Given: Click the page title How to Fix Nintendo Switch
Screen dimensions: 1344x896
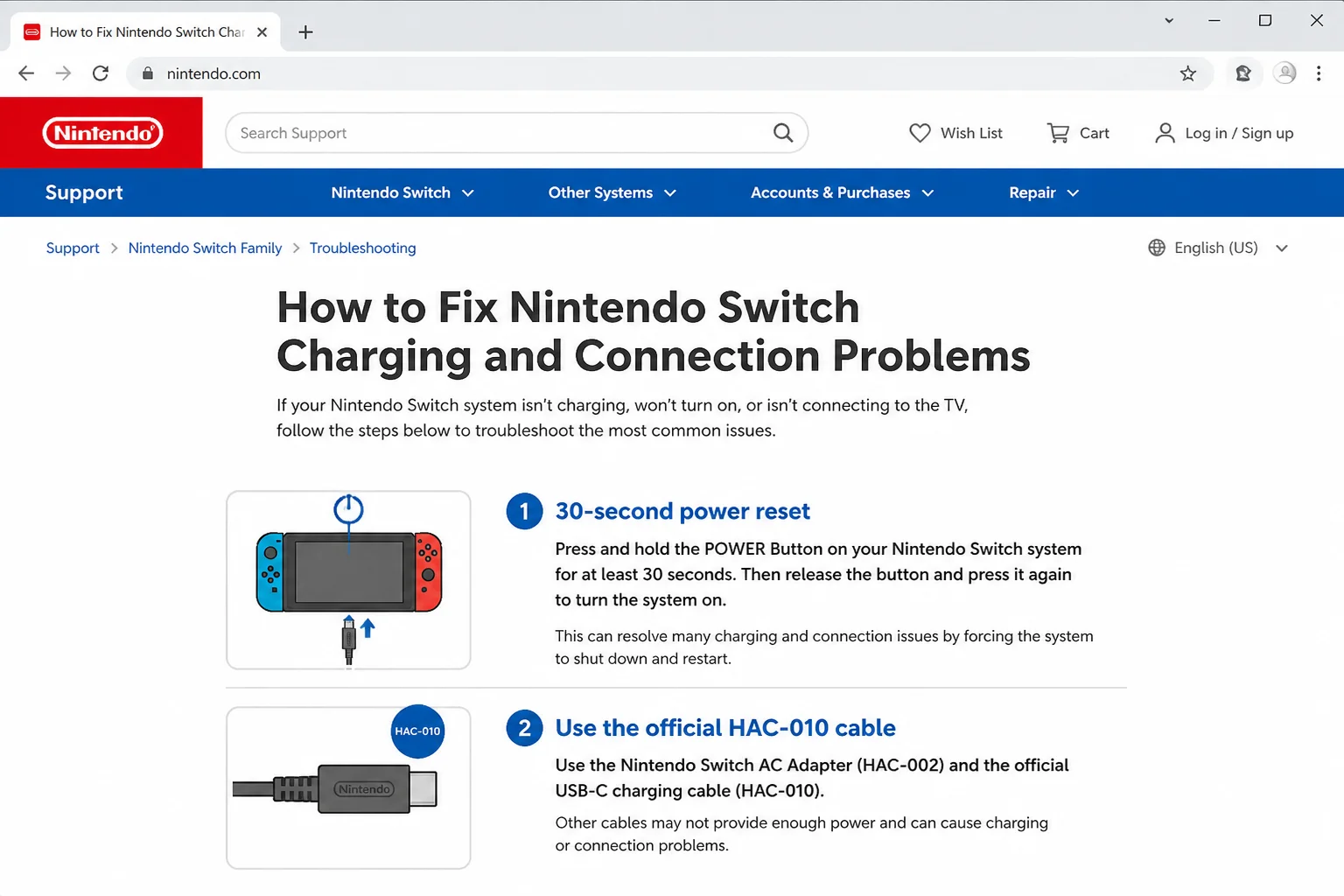Looking at the screenshot, I should (x=654, y=332).
